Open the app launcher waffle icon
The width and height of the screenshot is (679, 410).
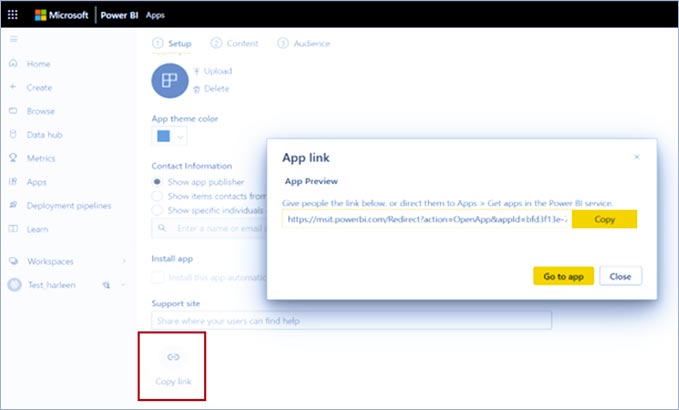(x=13, y=15)
